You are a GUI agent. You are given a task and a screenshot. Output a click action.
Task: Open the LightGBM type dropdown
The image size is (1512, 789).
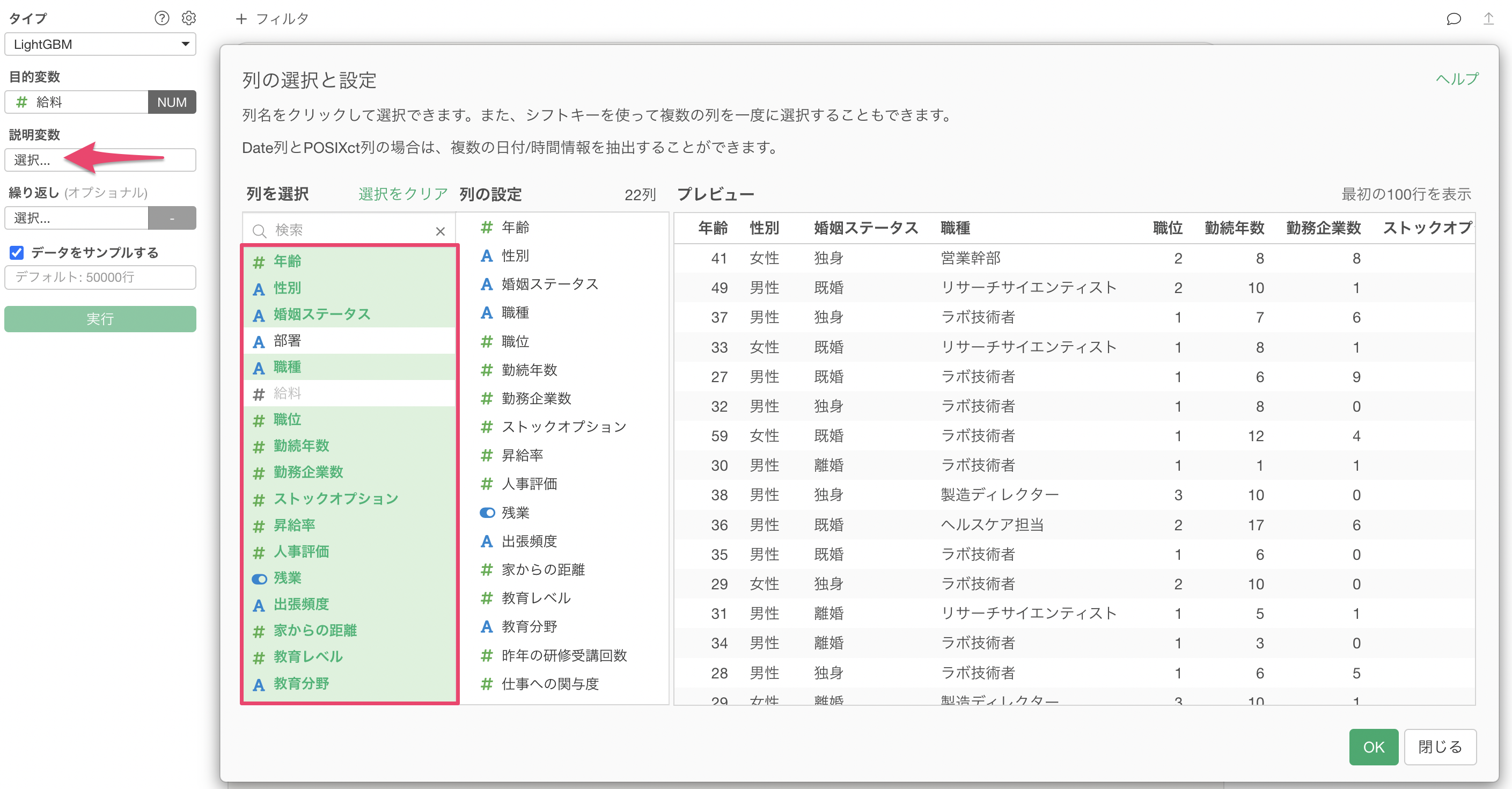point(100,45)
